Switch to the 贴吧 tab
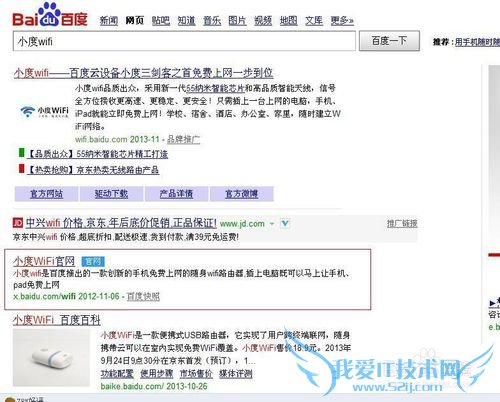Image resolution: width=500 pixels, height=402 pixels. click(x=161, y=21)
